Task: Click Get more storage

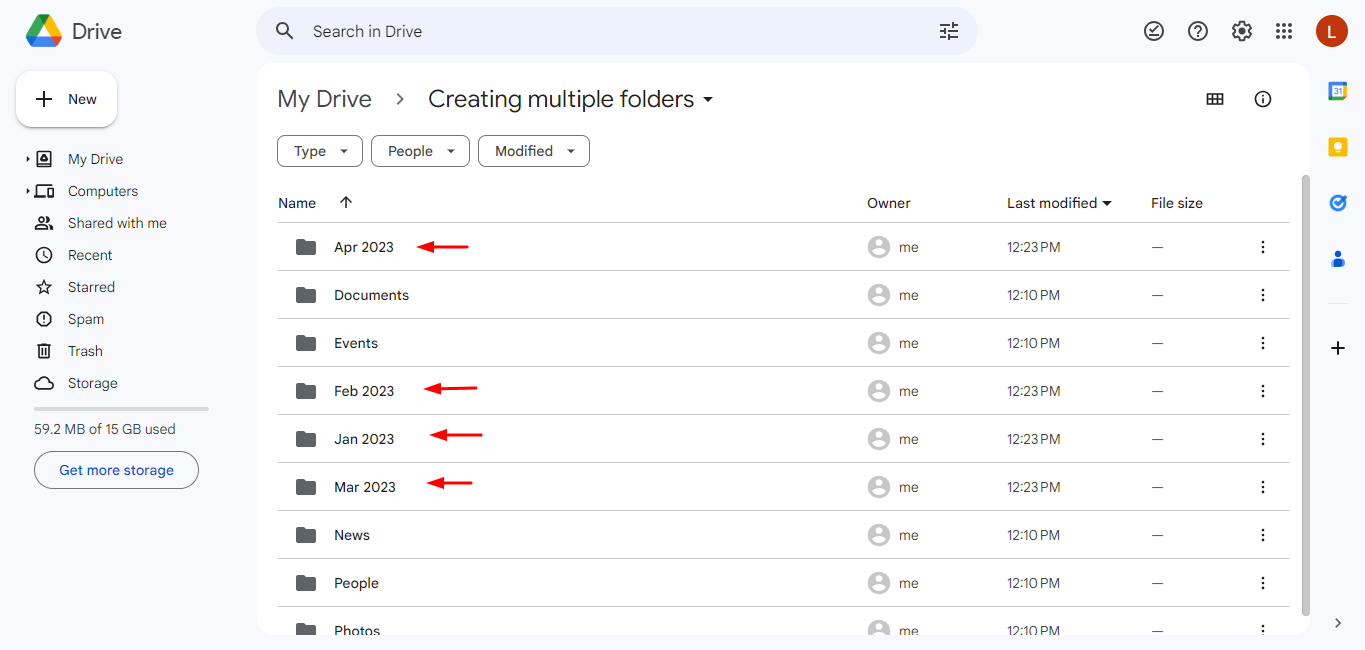Action: 116,469
